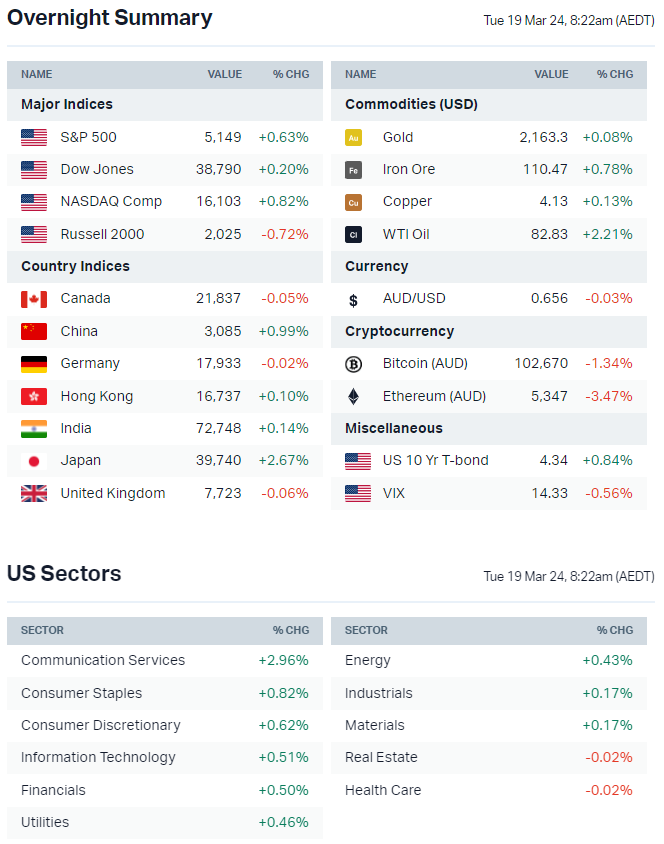Click the Bitcoin icon

click(x=353, y=364)
